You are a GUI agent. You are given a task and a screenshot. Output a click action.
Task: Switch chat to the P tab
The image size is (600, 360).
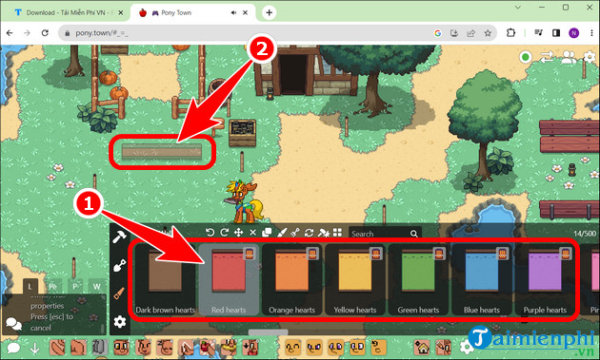coord(75,287)
